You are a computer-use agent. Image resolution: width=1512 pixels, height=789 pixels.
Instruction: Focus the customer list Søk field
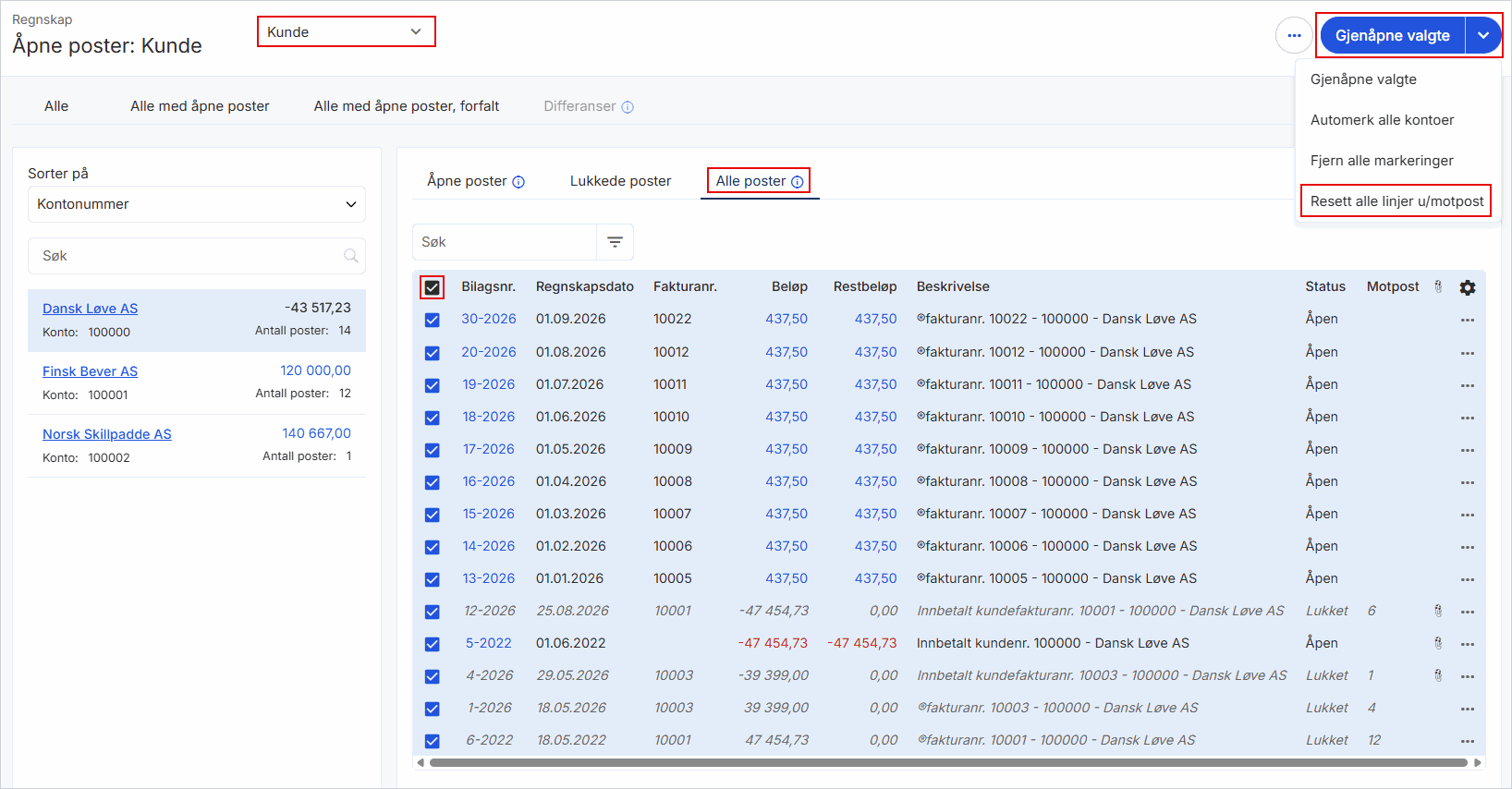pos(197,256)
